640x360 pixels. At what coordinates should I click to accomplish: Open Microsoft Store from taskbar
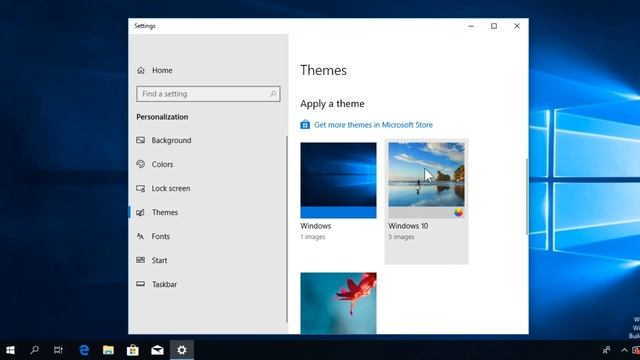[x=133, y=350]
